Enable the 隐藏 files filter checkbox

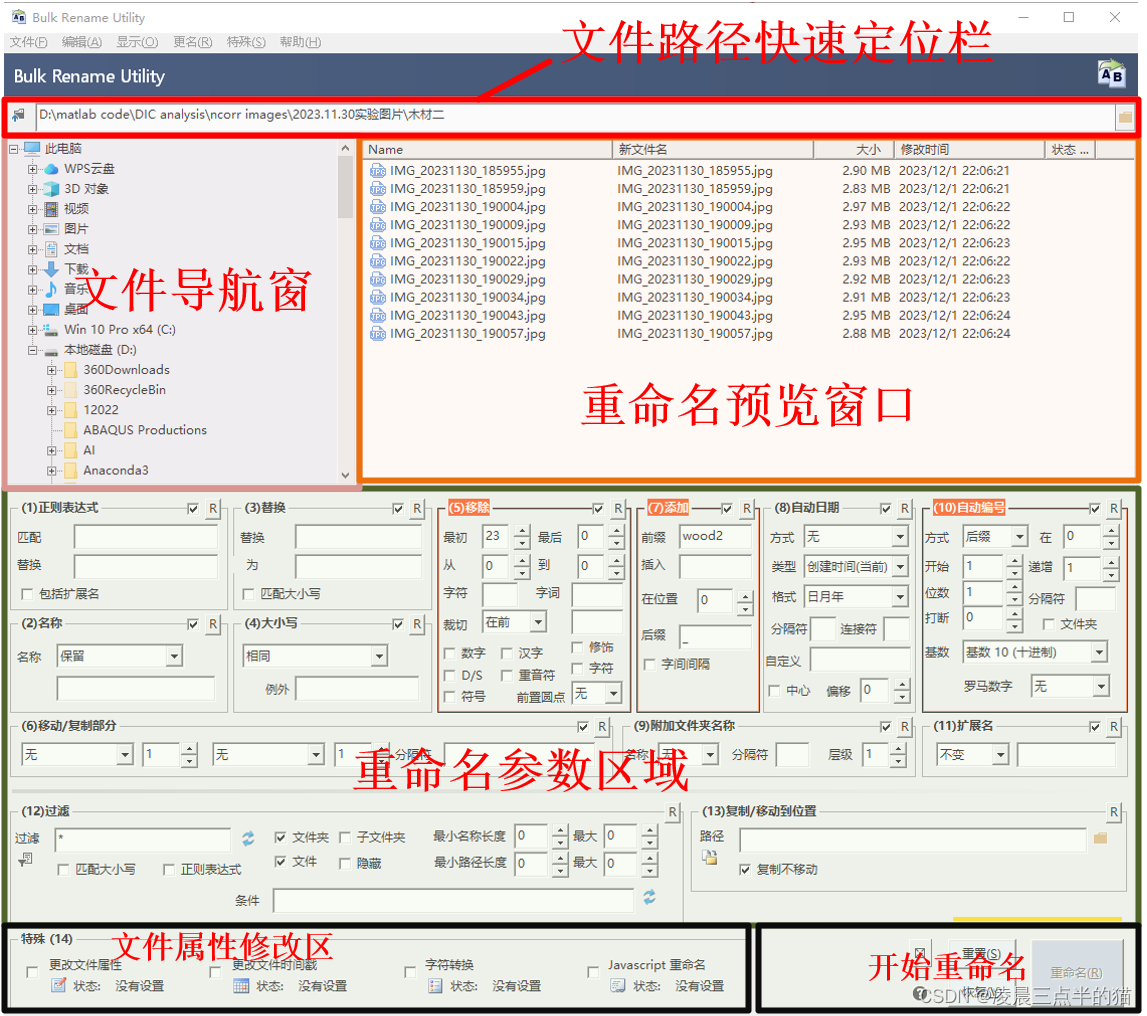[345, 864]
